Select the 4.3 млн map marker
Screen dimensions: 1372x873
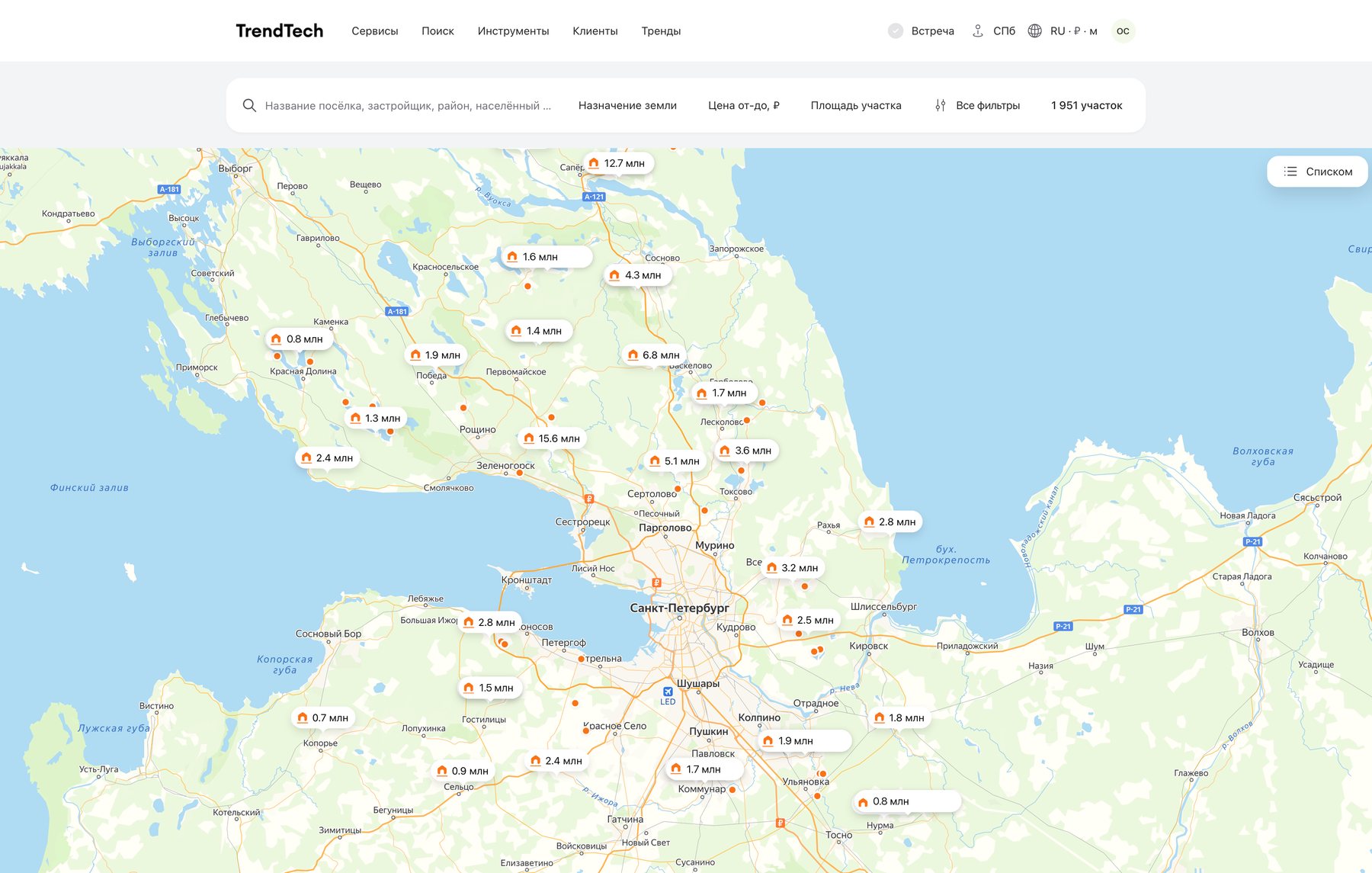click(x=637, y=275)
